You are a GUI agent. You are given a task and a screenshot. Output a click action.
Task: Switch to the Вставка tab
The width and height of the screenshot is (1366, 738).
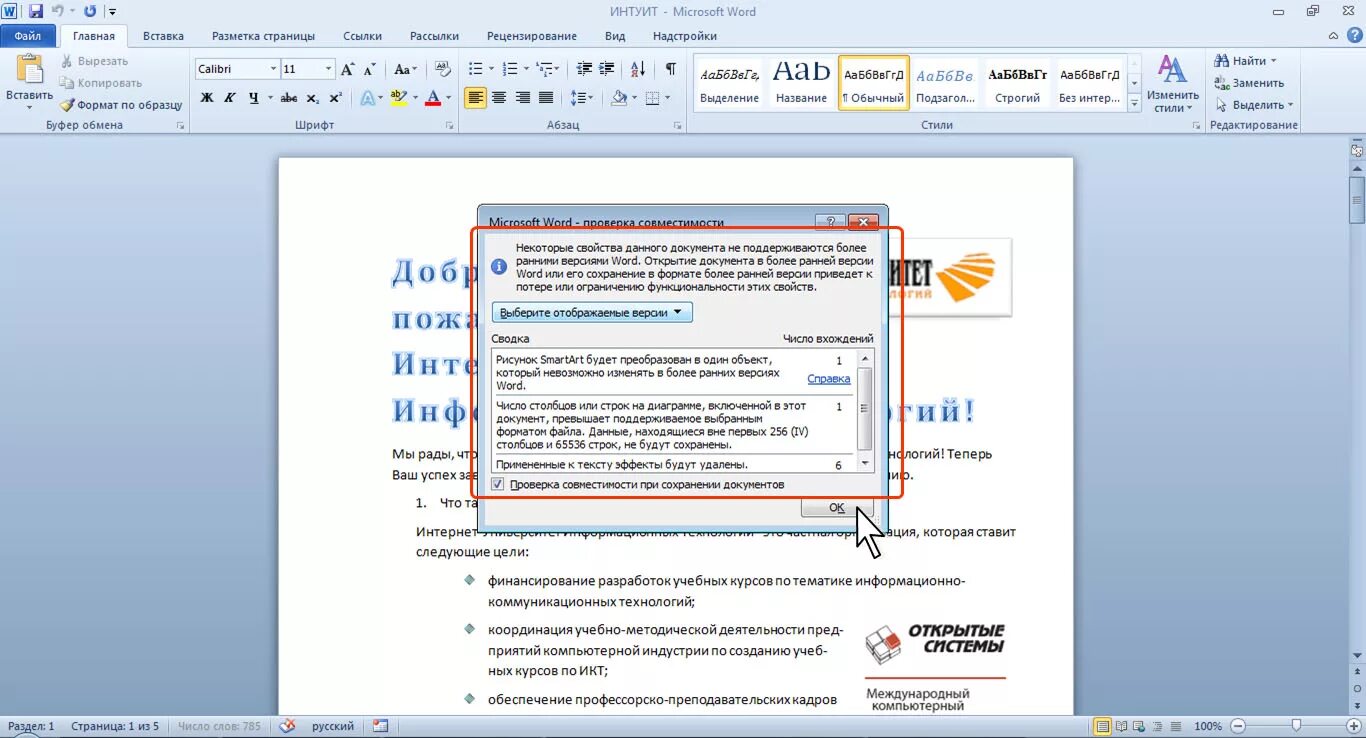163,36
